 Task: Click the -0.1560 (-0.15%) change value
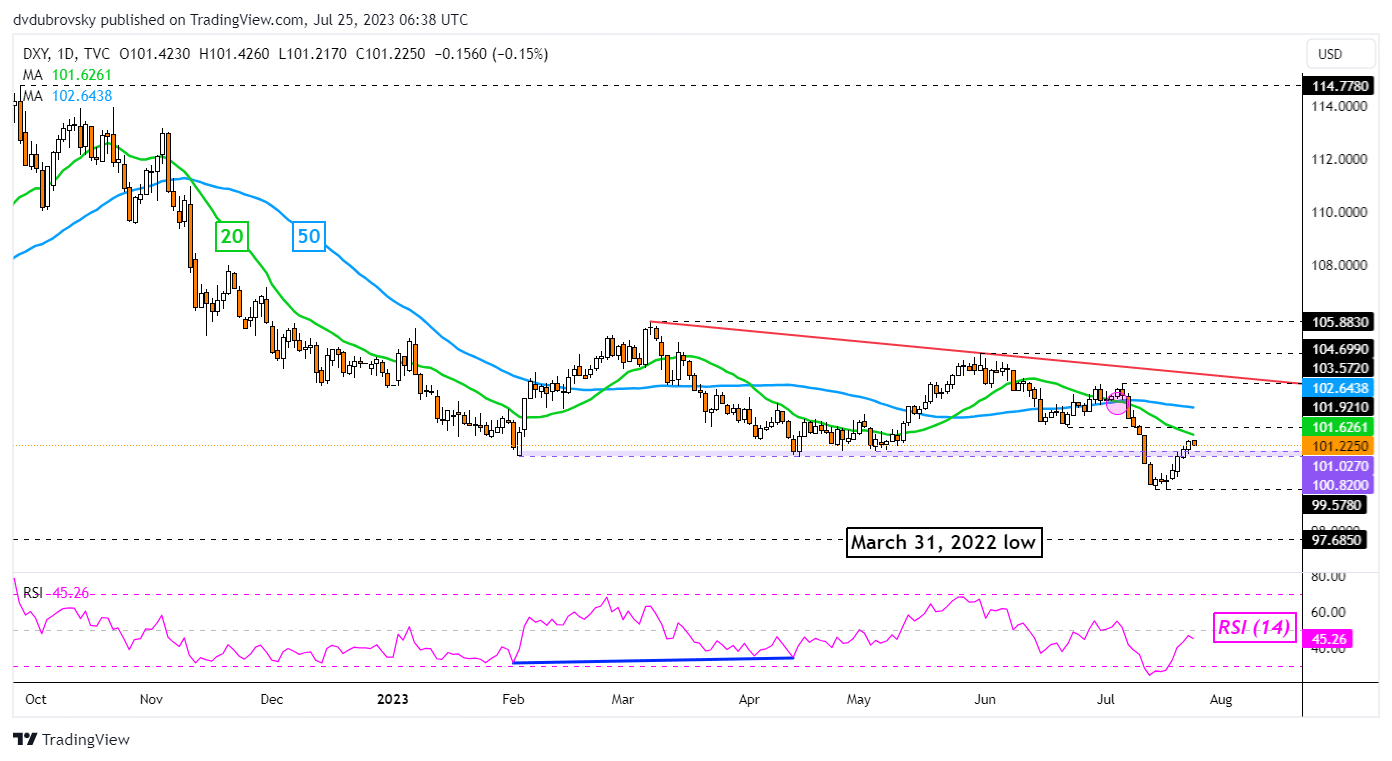493,54
